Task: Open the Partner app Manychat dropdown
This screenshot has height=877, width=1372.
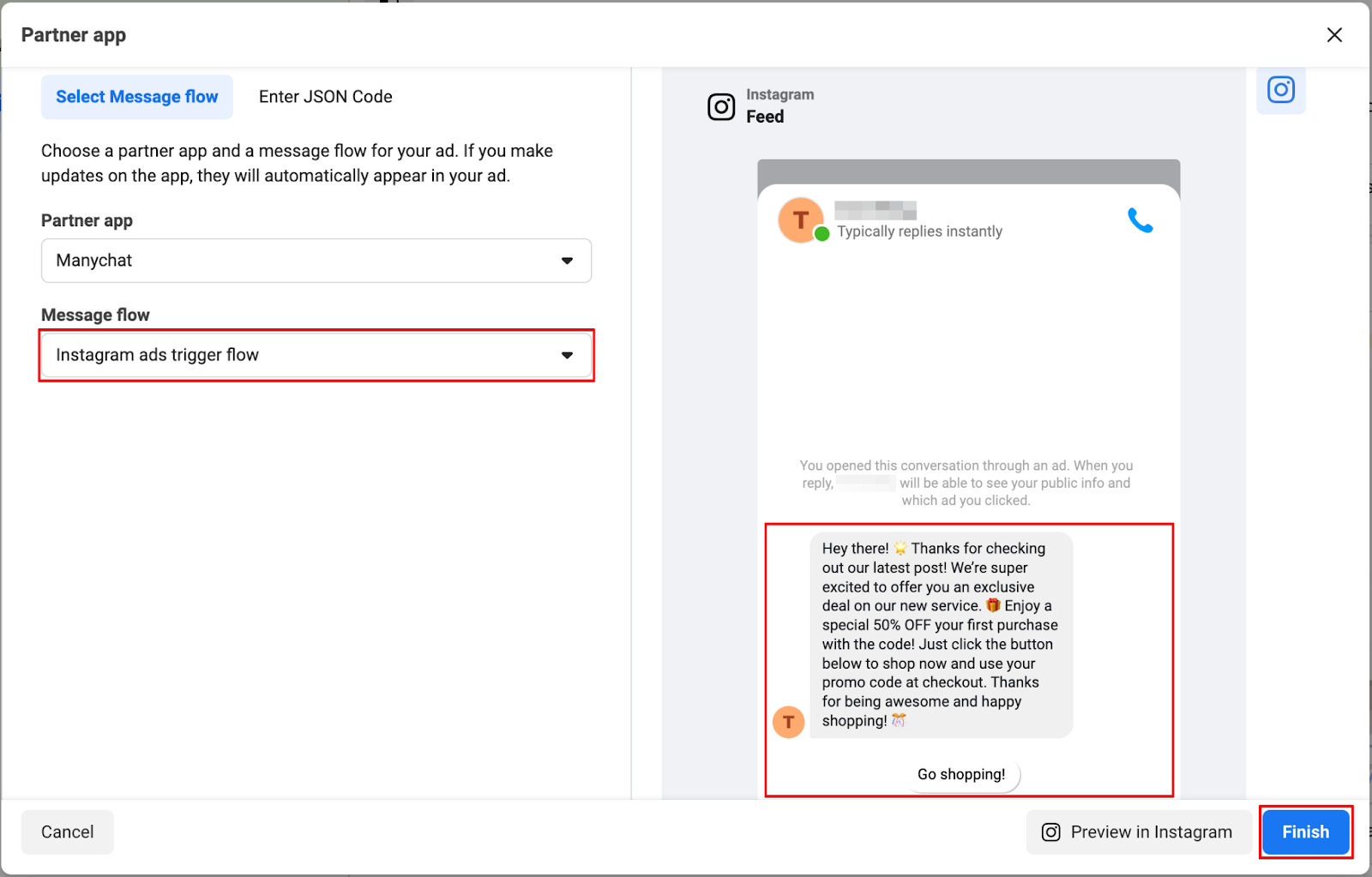Action: [316, 261]
